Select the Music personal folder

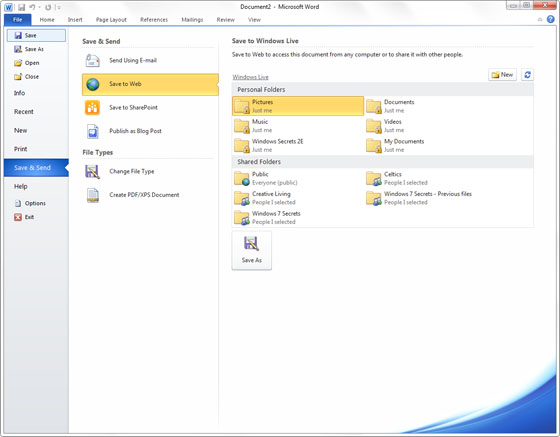tap(298, 126)
